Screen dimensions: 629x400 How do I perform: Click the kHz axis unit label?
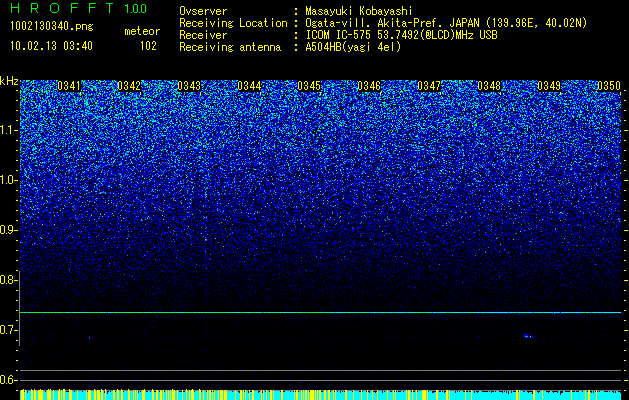9,81
